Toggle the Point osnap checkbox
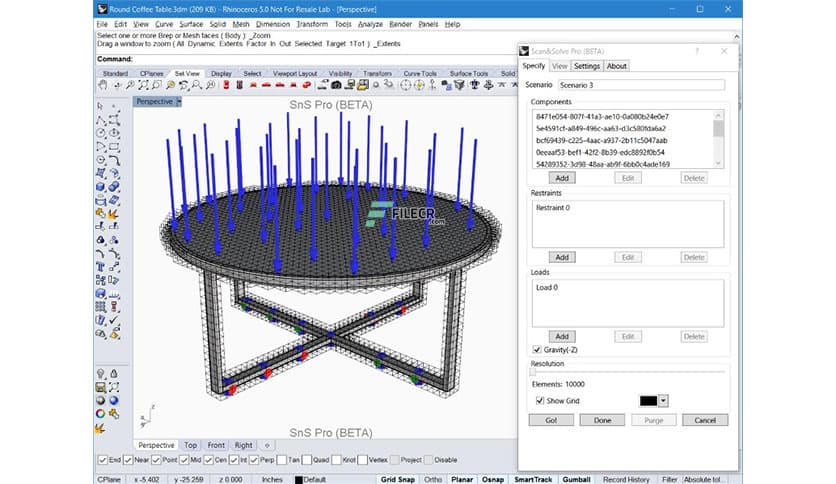836x484 pixels. tap(156, 460)
